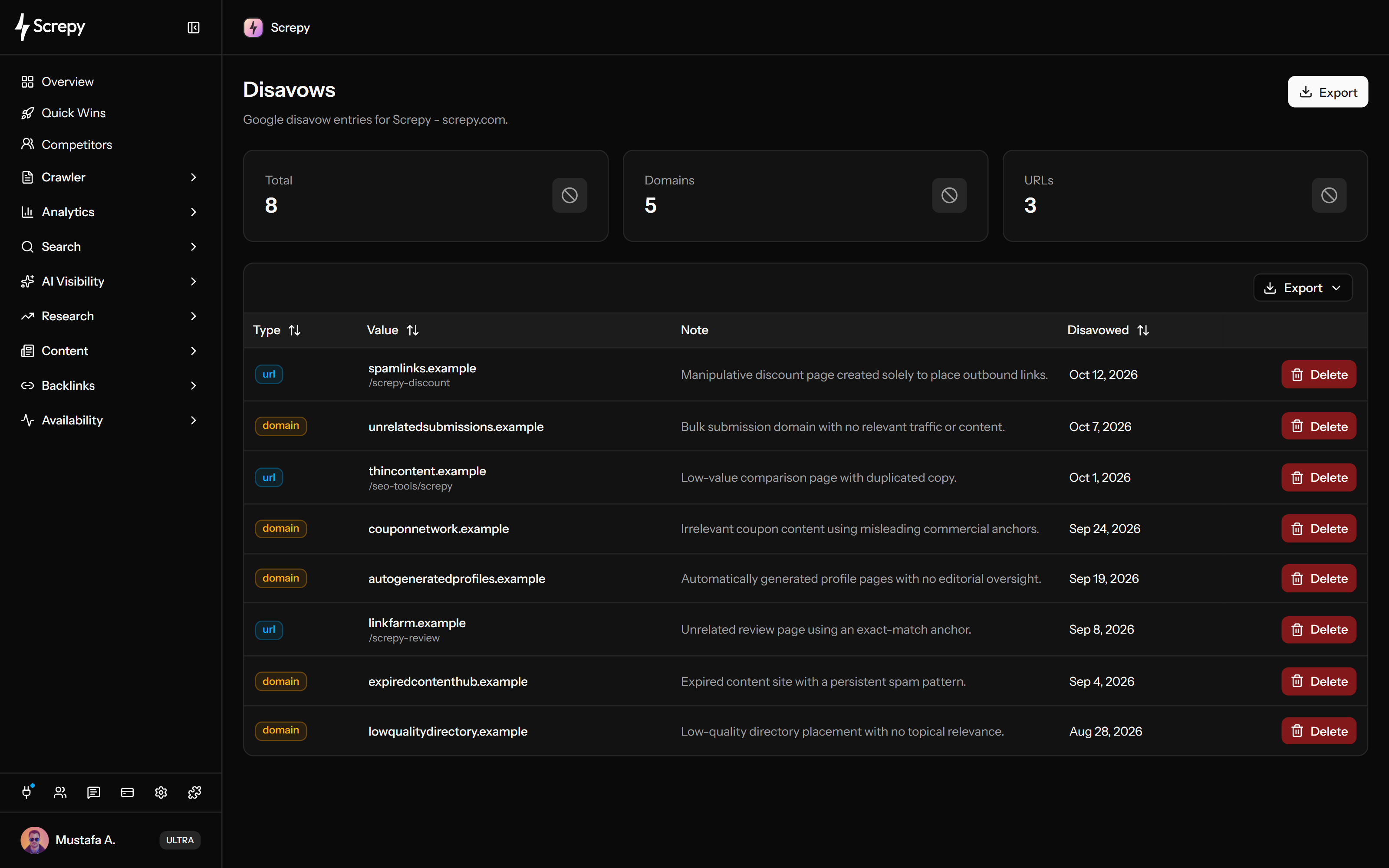Open the pink Screpy project icon

click(x=253, y=27)
